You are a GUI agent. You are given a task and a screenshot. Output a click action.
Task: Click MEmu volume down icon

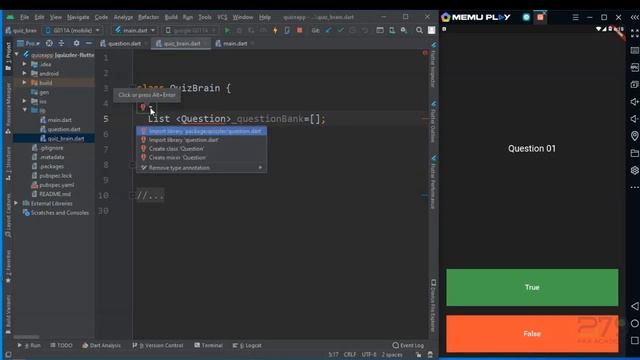634,119
